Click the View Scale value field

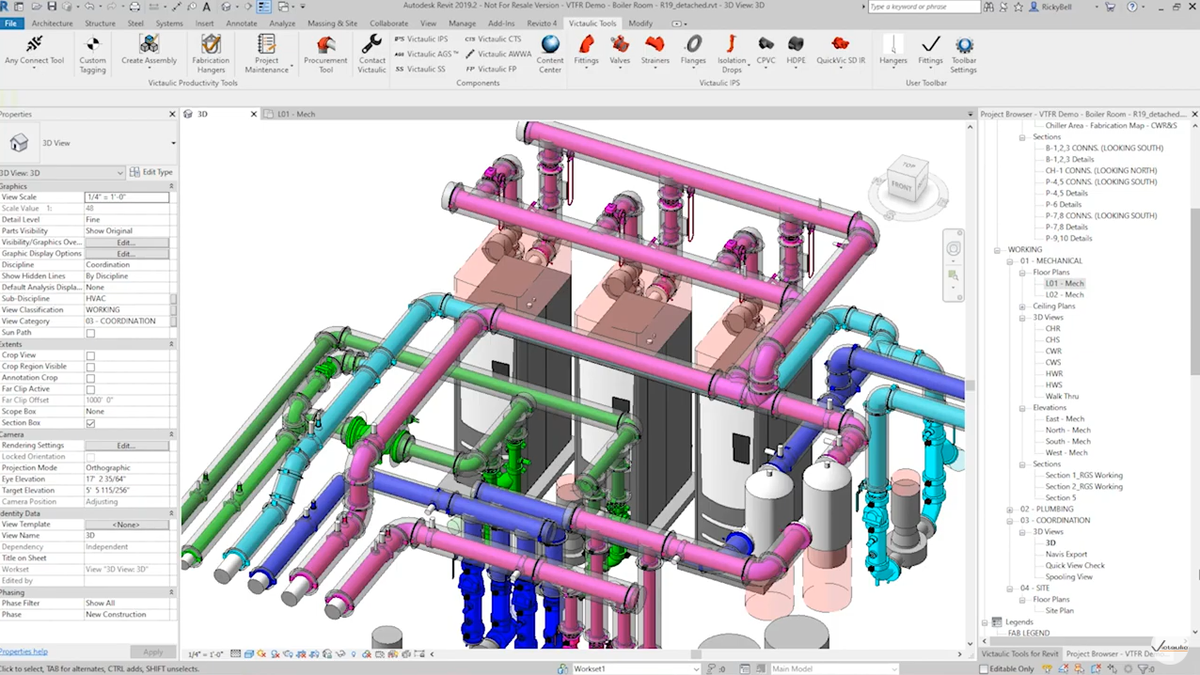pyautogui.click(x=126, y=197)
